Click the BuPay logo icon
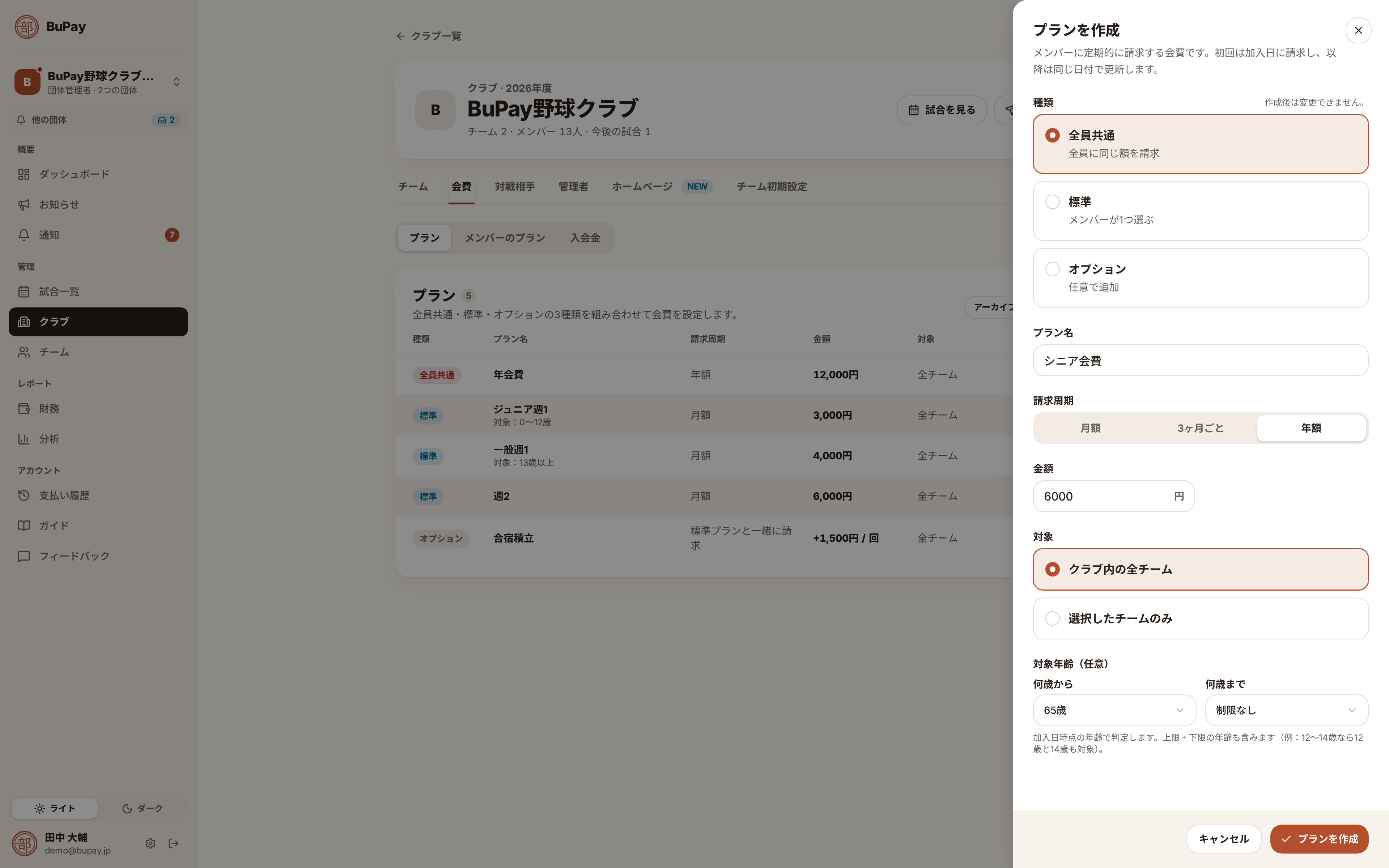The image size is (1389, 868). 26,27
